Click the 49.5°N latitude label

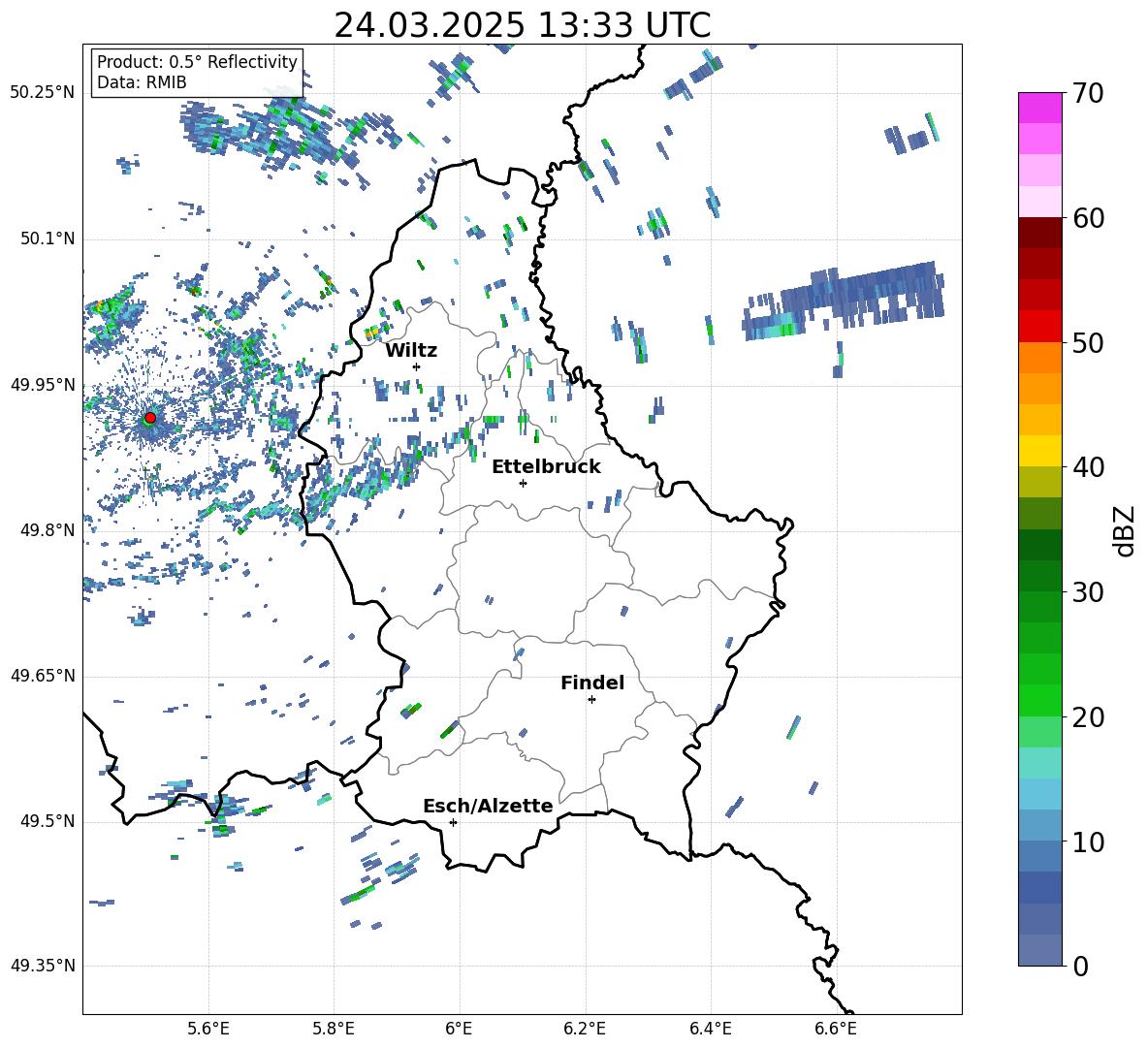coord(48,821)
